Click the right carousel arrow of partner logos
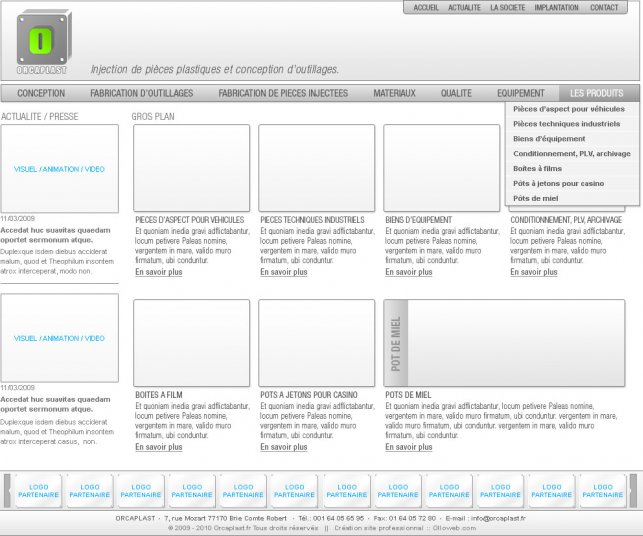This screenshot has width=643, height=536. click(632, 491)
